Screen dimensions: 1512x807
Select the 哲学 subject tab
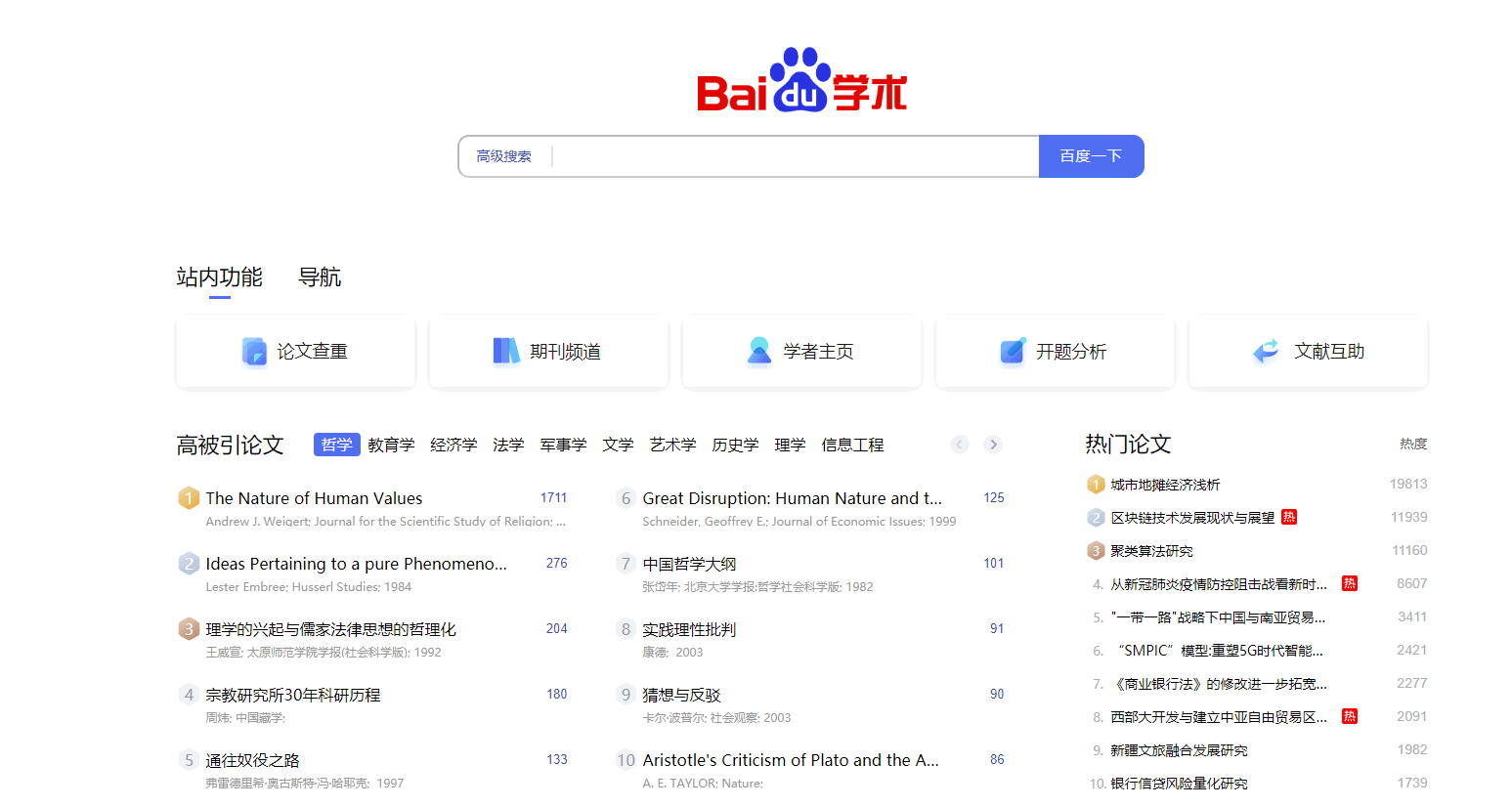pos(337,445)
